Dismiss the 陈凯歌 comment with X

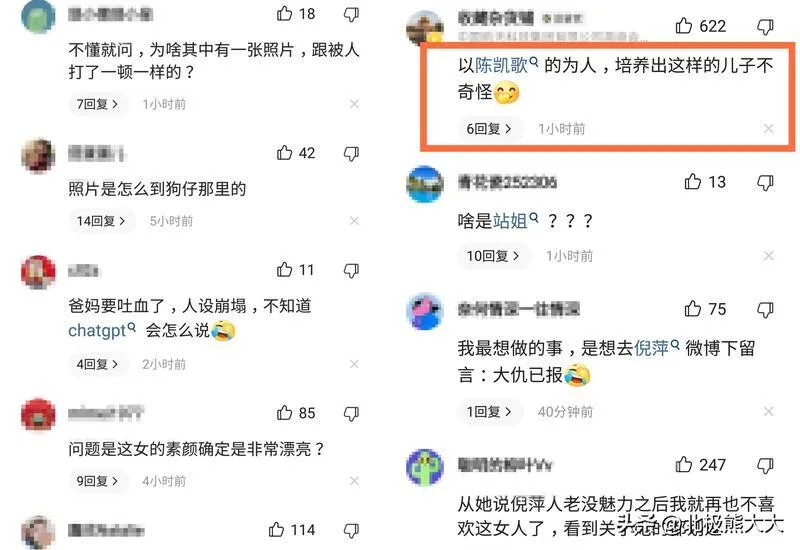(768, 129)
